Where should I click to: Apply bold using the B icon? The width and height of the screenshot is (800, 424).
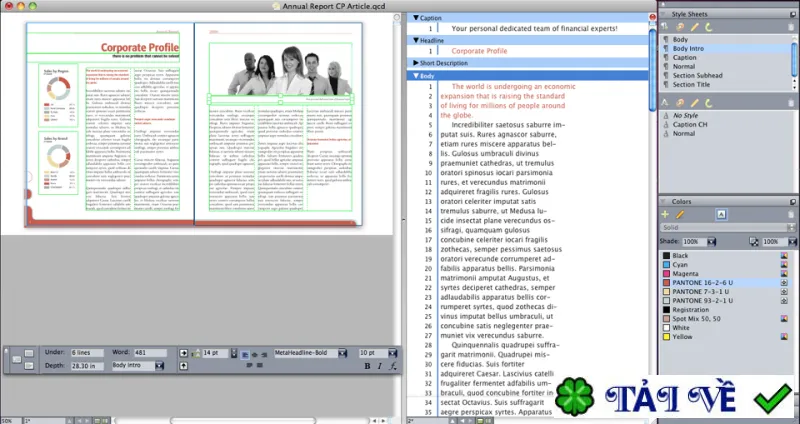367,366
